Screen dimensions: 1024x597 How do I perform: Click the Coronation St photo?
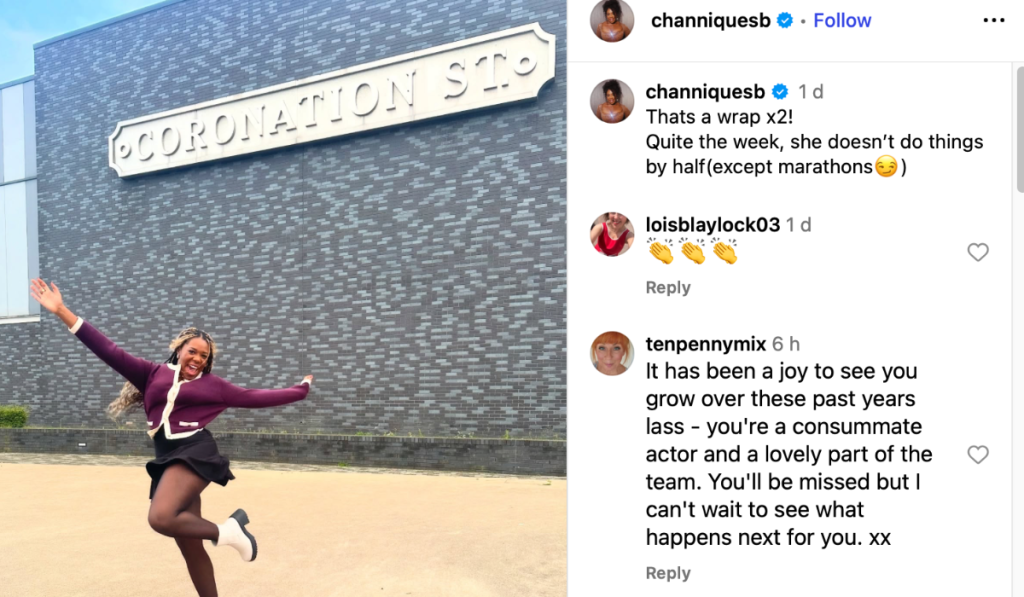pyautogui.click(x=283, y=298)
